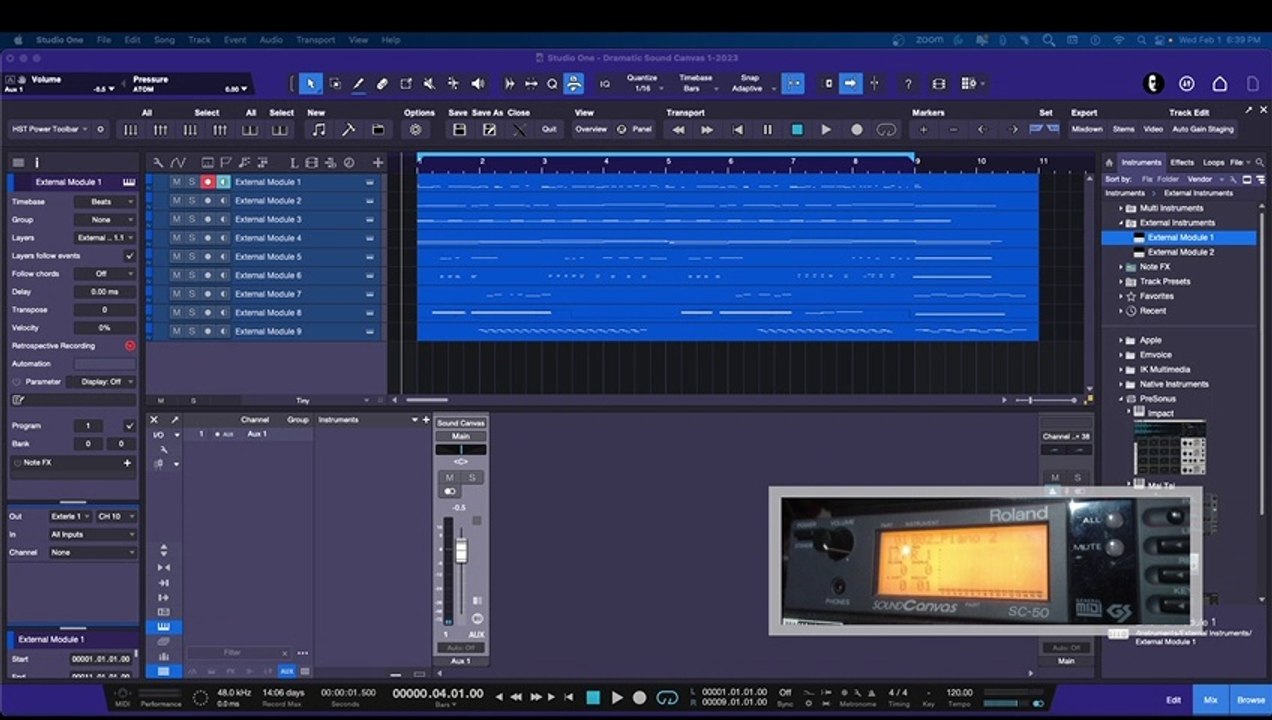Open the Quantize value dropdown

(644, 88)
